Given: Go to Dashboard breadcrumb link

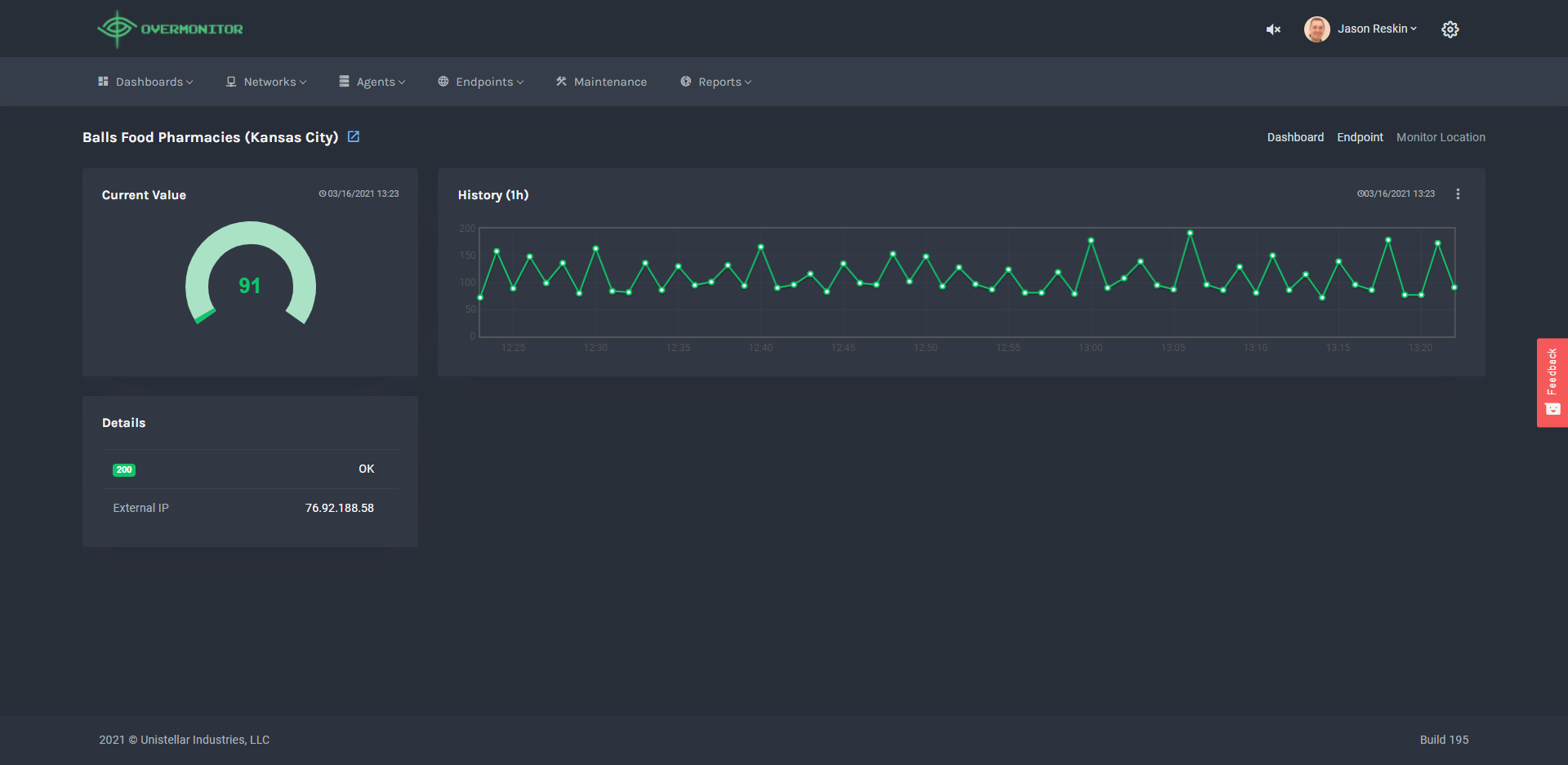Looking at the screenshot, I should point(1295,137).
